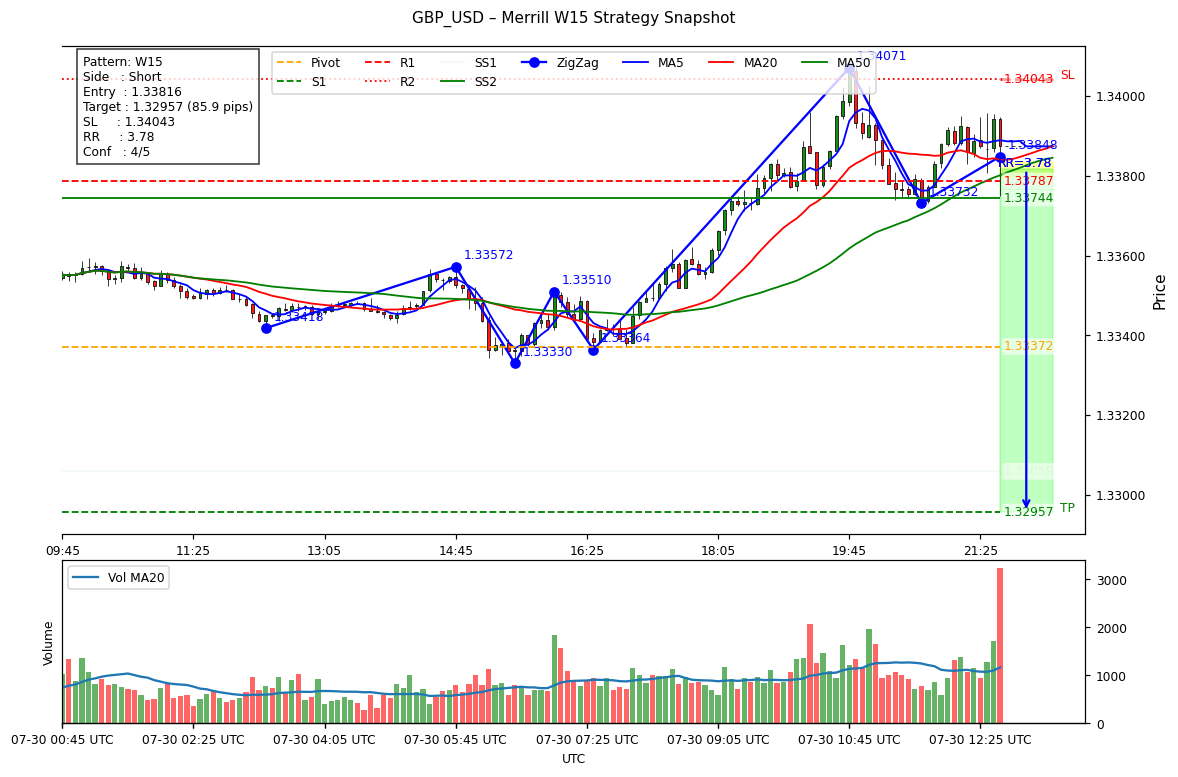The height and width of the screenshot is (777, 1178).
Task: Click the last ZigZag point labeled 1.33848
Action: [x=1000, y=157]
